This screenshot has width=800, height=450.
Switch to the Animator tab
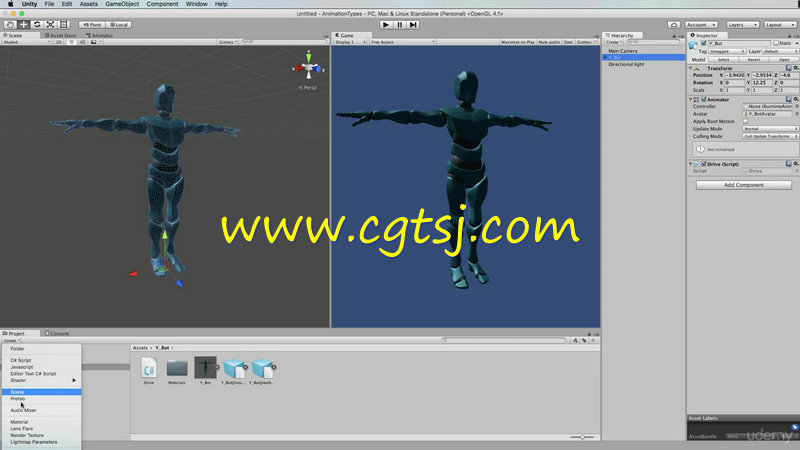click(99, 35)
